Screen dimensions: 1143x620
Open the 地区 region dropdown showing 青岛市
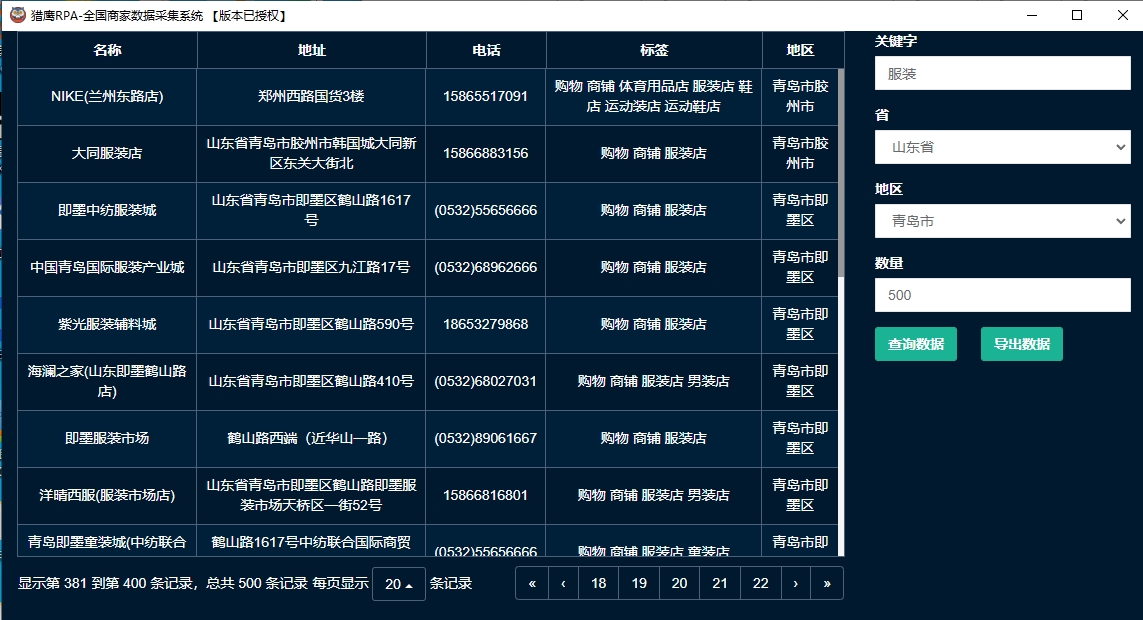coord(1002,221)
